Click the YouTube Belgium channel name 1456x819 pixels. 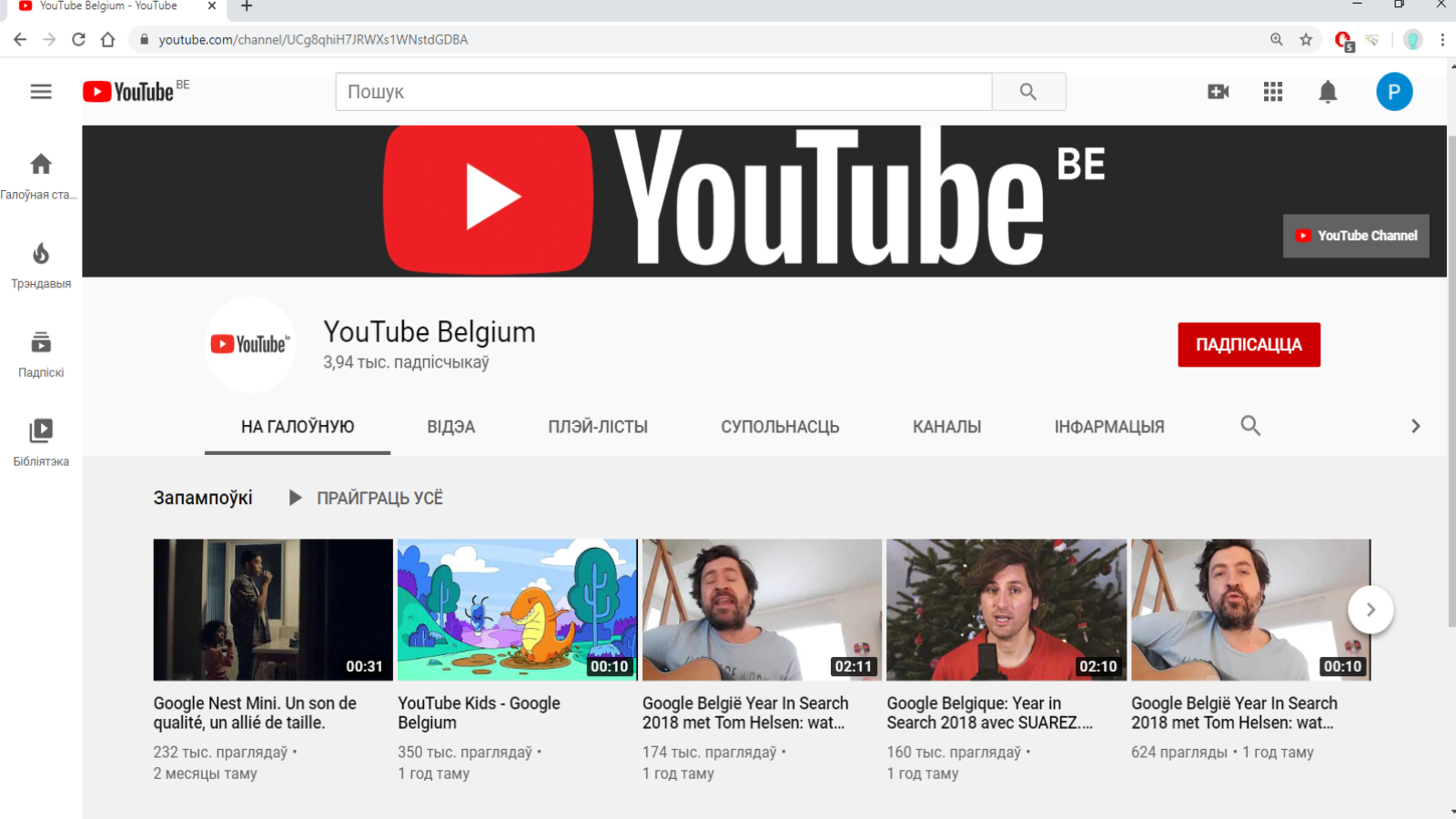tap(430, 332)
